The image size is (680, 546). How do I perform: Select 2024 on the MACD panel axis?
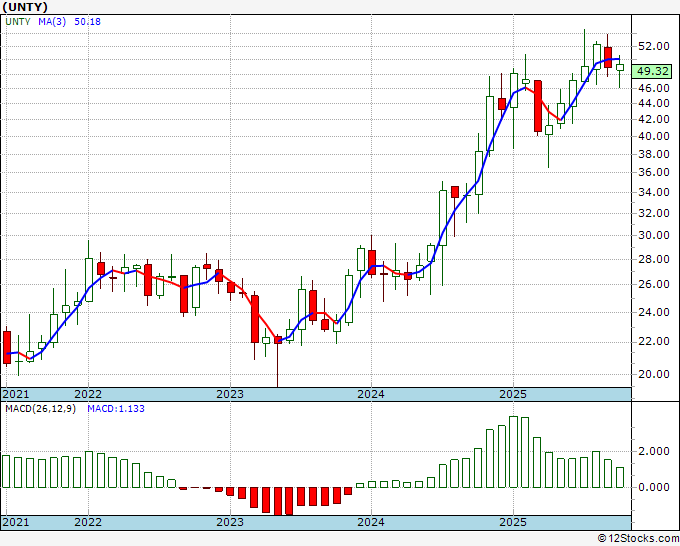(371, 523)
